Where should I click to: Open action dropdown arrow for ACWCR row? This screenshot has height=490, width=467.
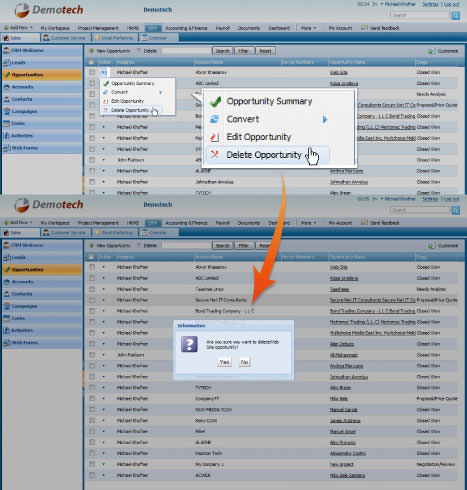103,475
